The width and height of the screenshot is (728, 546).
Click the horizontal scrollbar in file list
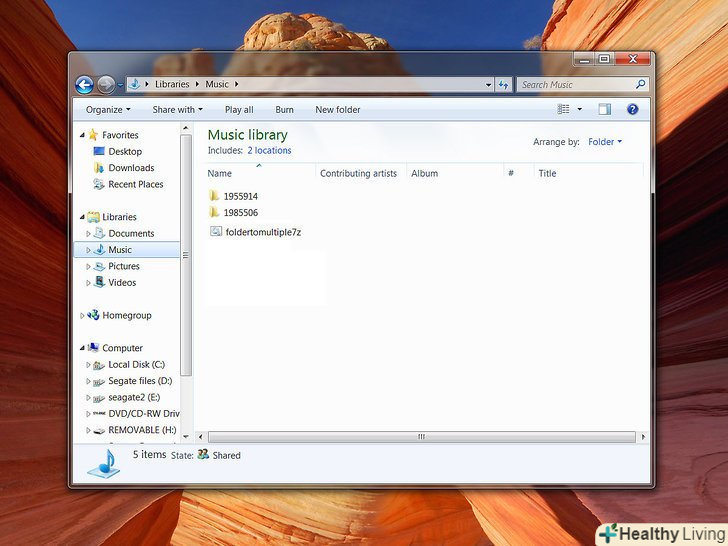(420, 437)
